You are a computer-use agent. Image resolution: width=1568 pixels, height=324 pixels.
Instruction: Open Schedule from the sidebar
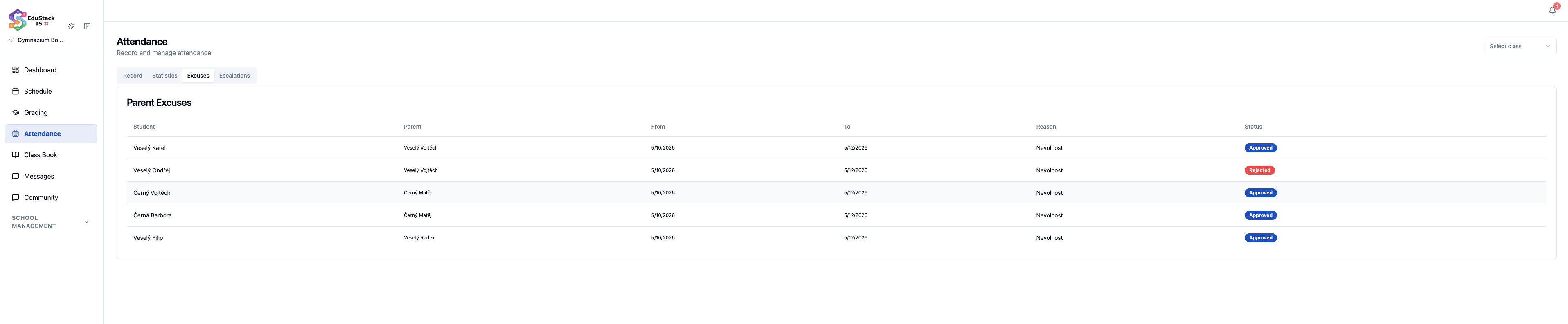click(x=51, y=91)
